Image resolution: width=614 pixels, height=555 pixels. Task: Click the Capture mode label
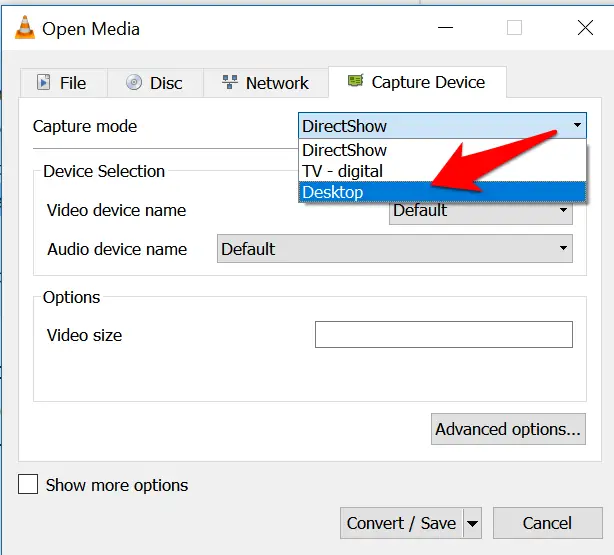tap(85, 126)
